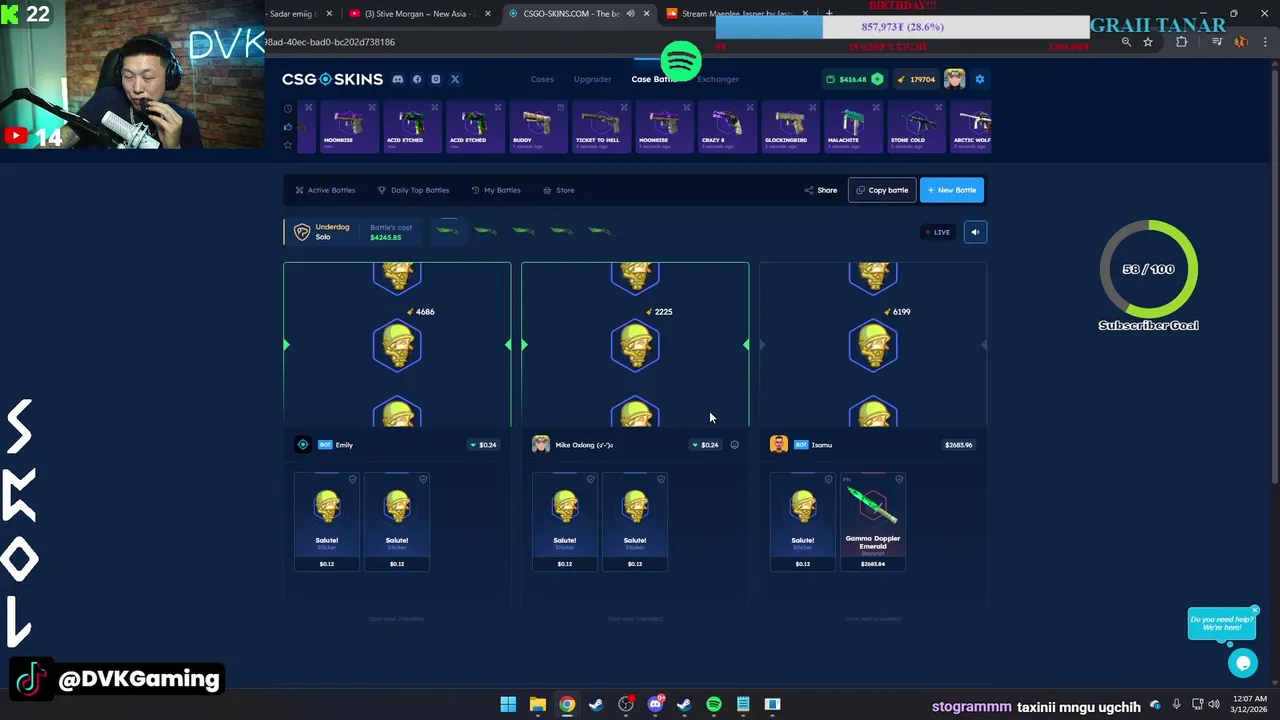The image size is (1280, 720).
Task: Open the browser extensions puzzle icon
Action: [1182, 42]
